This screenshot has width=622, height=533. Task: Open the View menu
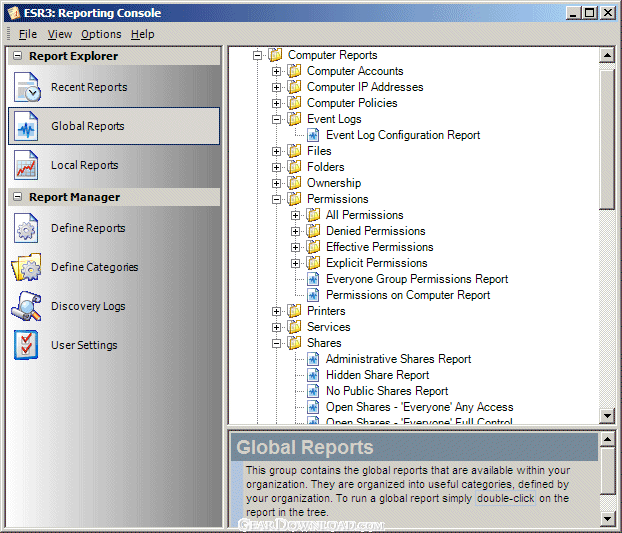tap(60, 35)
